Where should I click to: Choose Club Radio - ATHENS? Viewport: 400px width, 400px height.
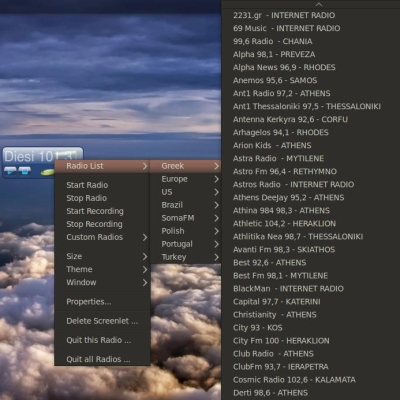pos(311,354)
